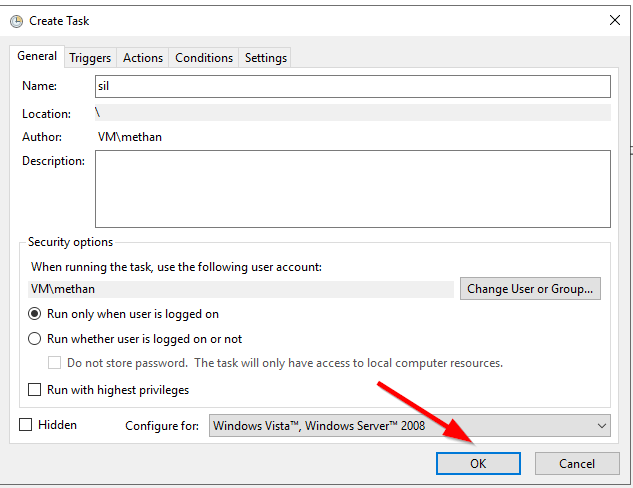Switch to the General tab
Viewport: 633px width, 488px height.
37,57
